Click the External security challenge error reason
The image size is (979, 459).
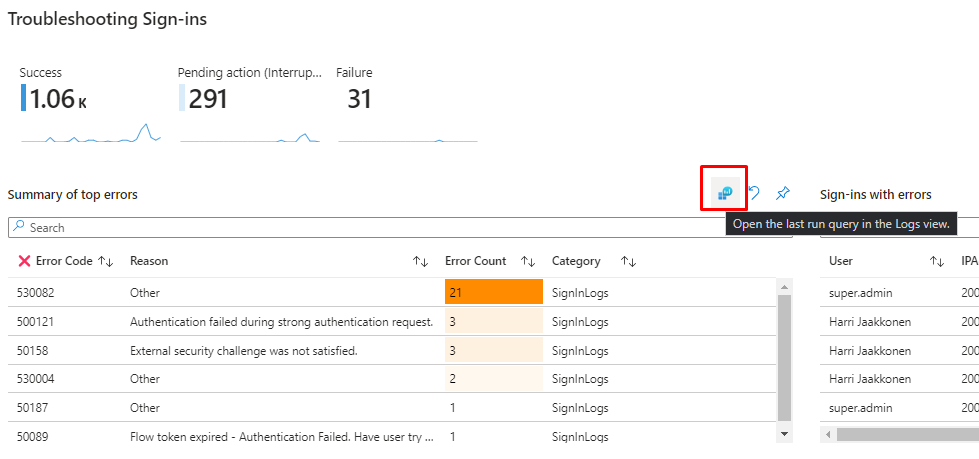point(243,351)
